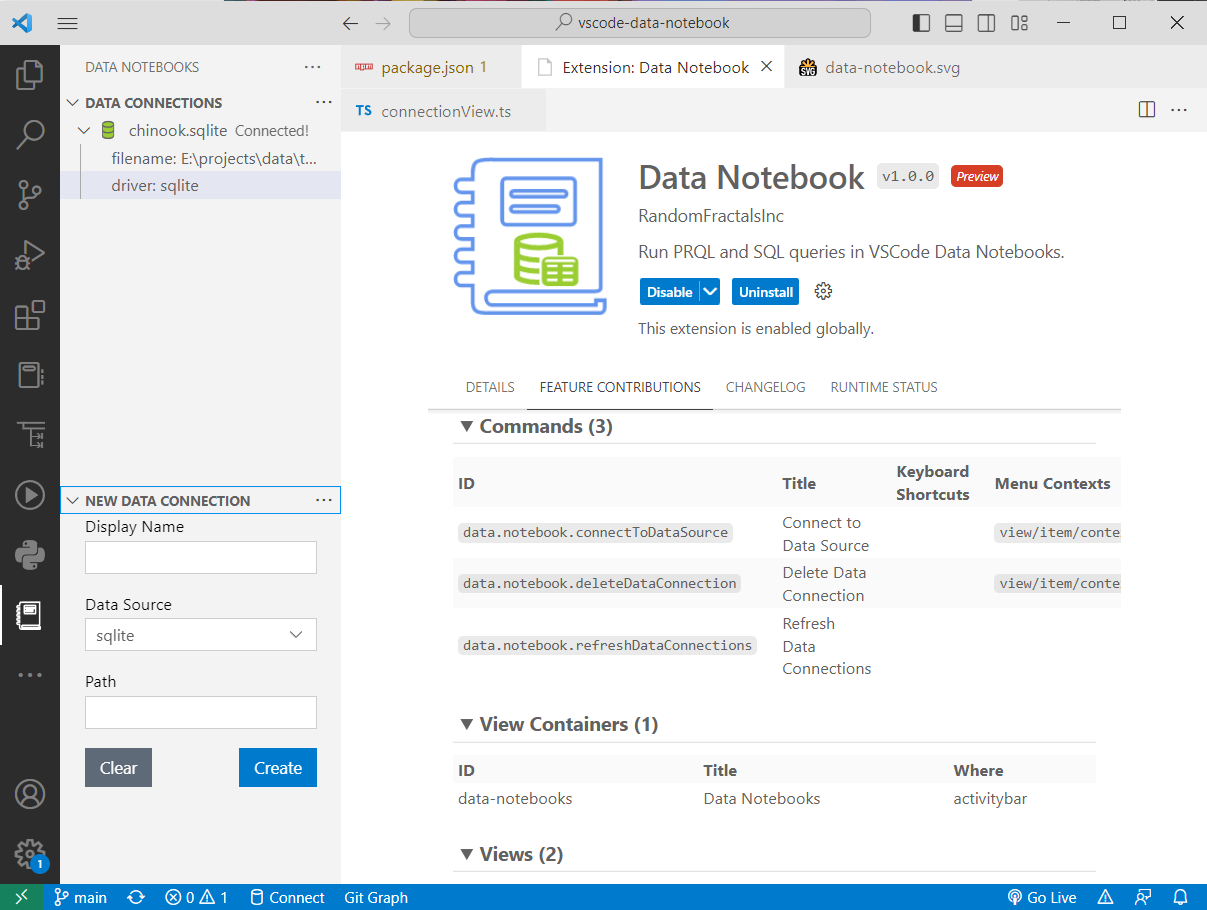Select the 'driver: sqlite' tree row
Screen dimensions: 1207x910
click(200, 185)
